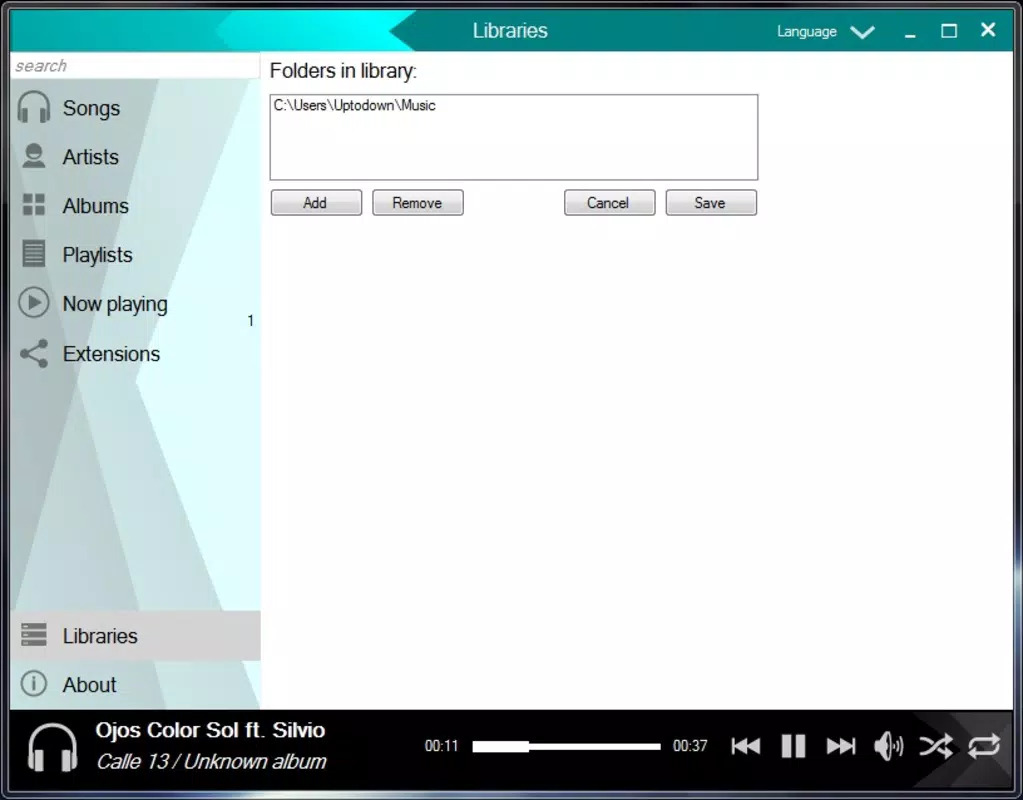The width and height of the screenshot is (1023, 800).
Task: Select C:\Users\Uptodown\Music folder entry
Action: pos(354,105)
